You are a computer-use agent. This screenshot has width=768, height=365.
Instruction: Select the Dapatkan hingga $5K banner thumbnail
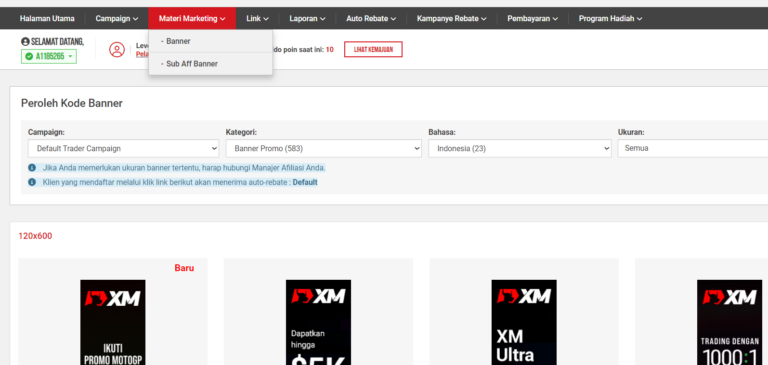click(x=318, y=322)
